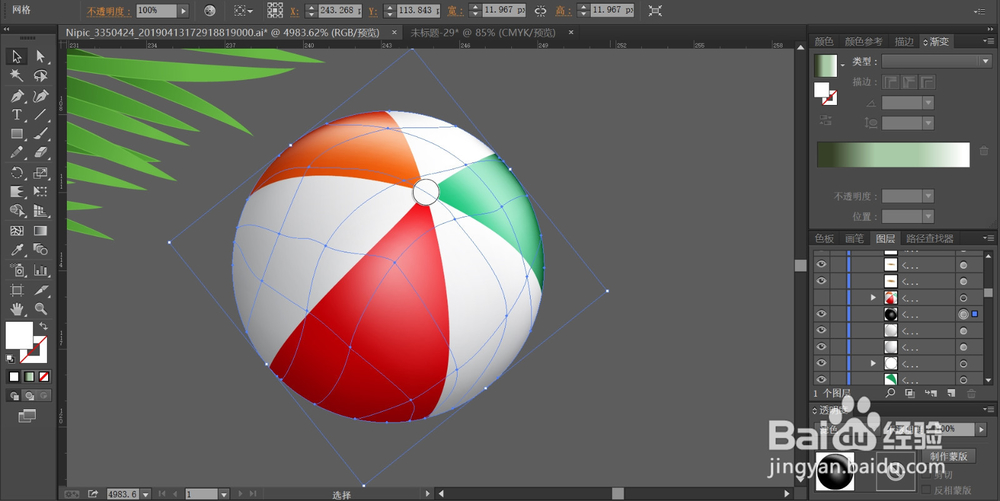Expand the beach ball group layer
This screenshot has width=1000, height=501.
873,298
